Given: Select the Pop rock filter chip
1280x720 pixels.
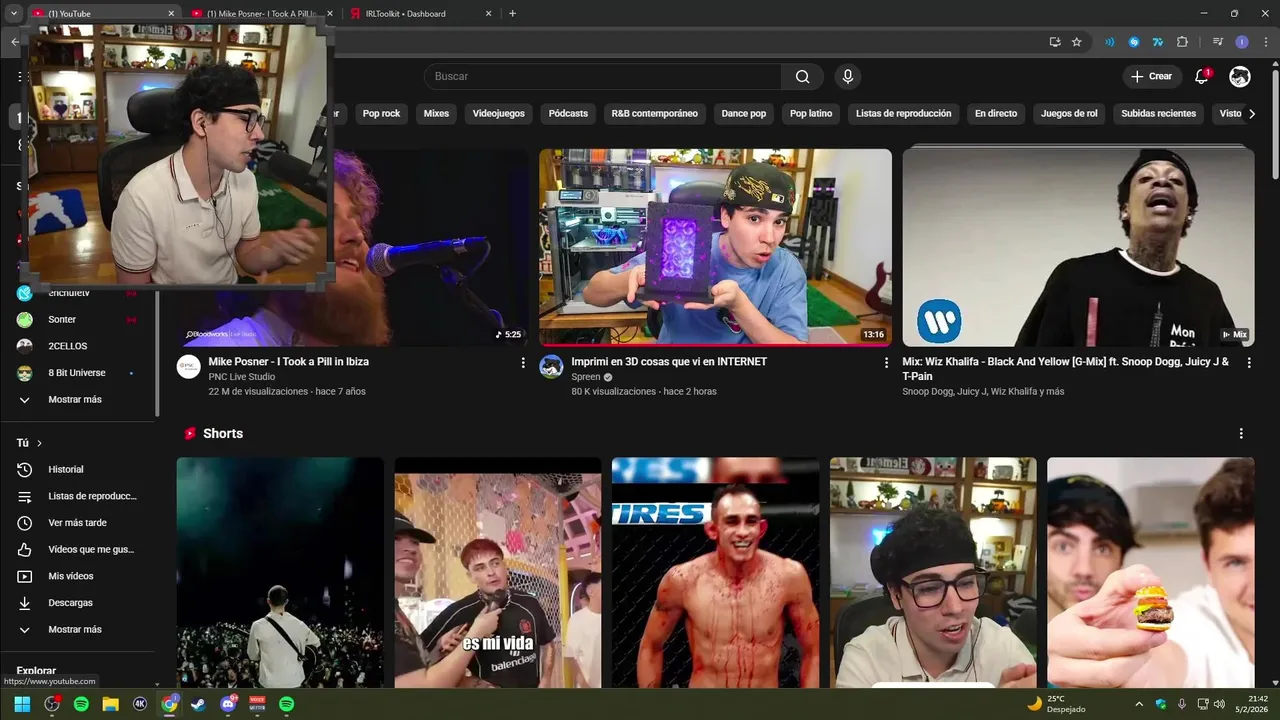Looking at the screenshot, I should pyautogui.click(x=381, y=114).
